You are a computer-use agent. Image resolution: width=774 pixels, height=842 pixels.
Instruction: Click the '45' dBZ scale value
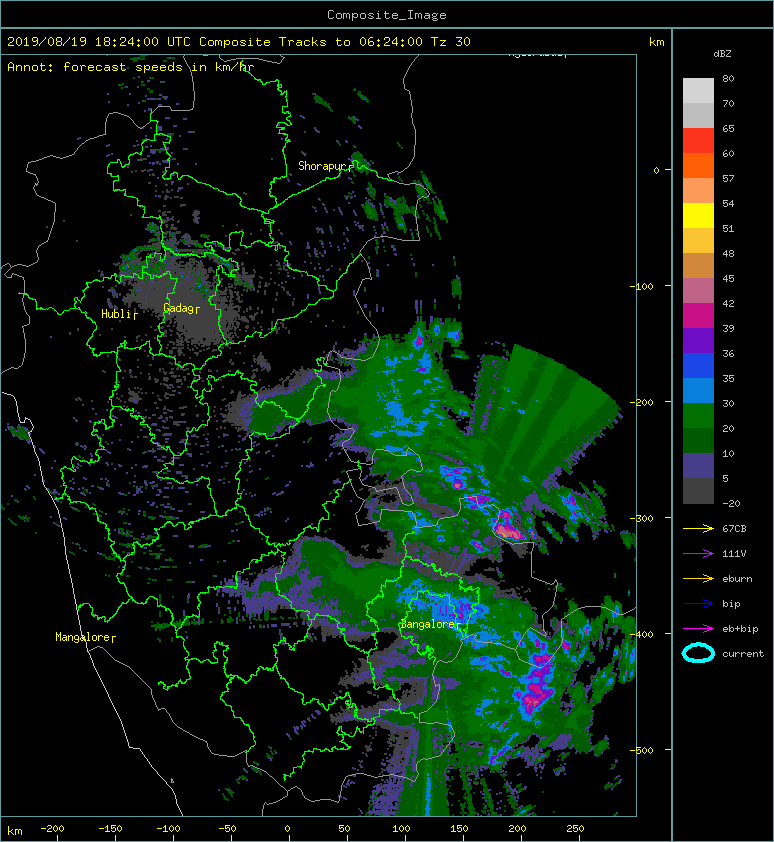tap(728, 278)
